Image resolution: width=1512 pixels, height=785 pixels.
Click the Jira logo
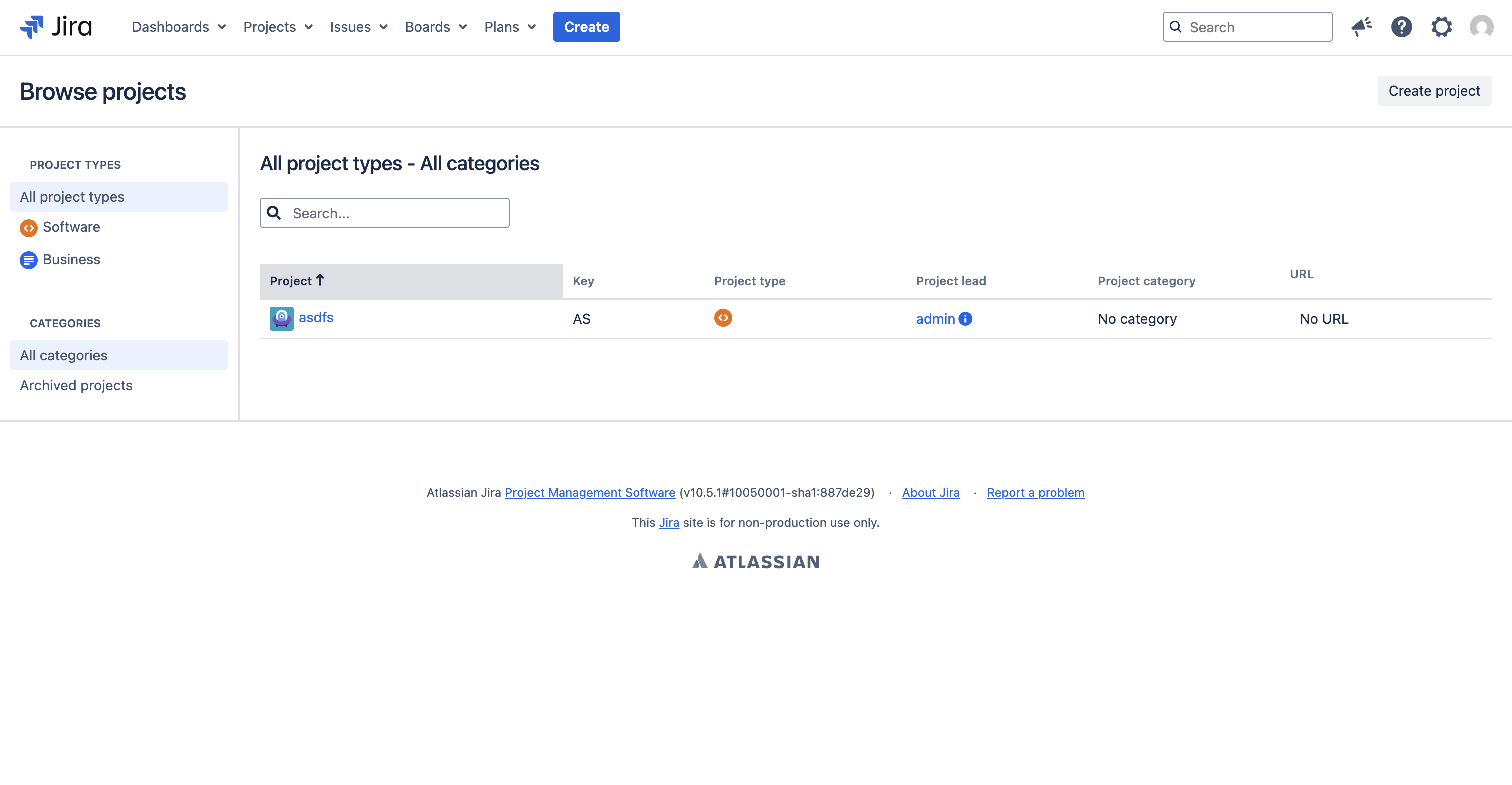pyautogui.click(x=56, y=26)
